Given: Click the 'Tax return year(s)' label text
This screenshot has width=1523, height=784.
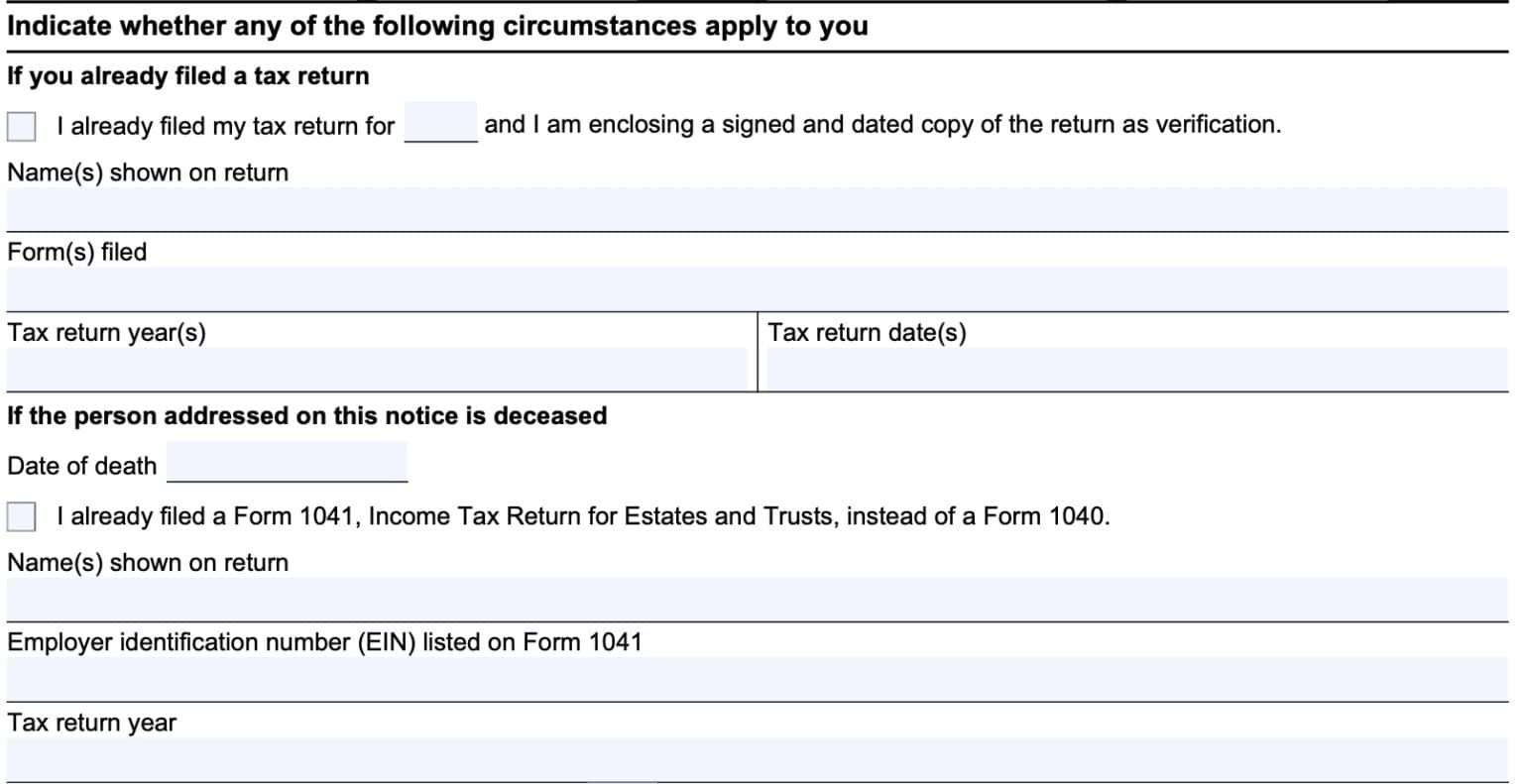Looking at the screenshot, I should pyautogui.click(x=107, y=333).
